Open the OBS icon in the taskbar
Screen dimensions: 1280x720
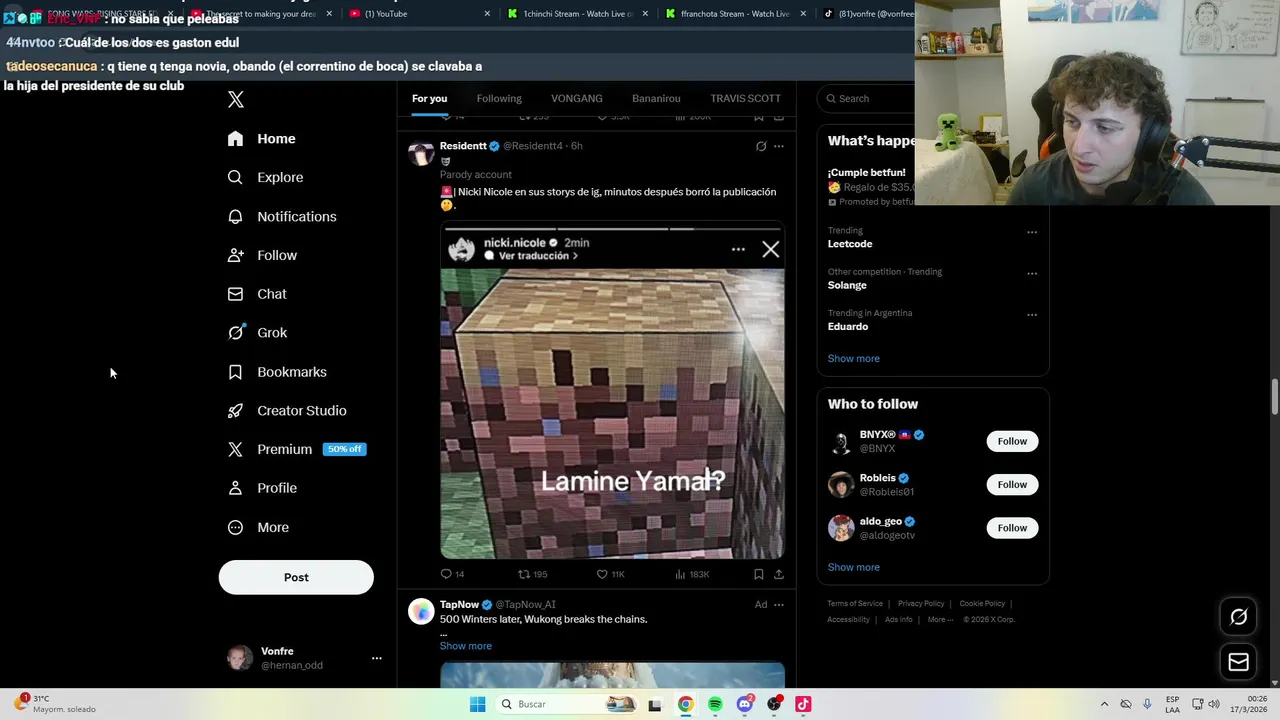[774, 704]
